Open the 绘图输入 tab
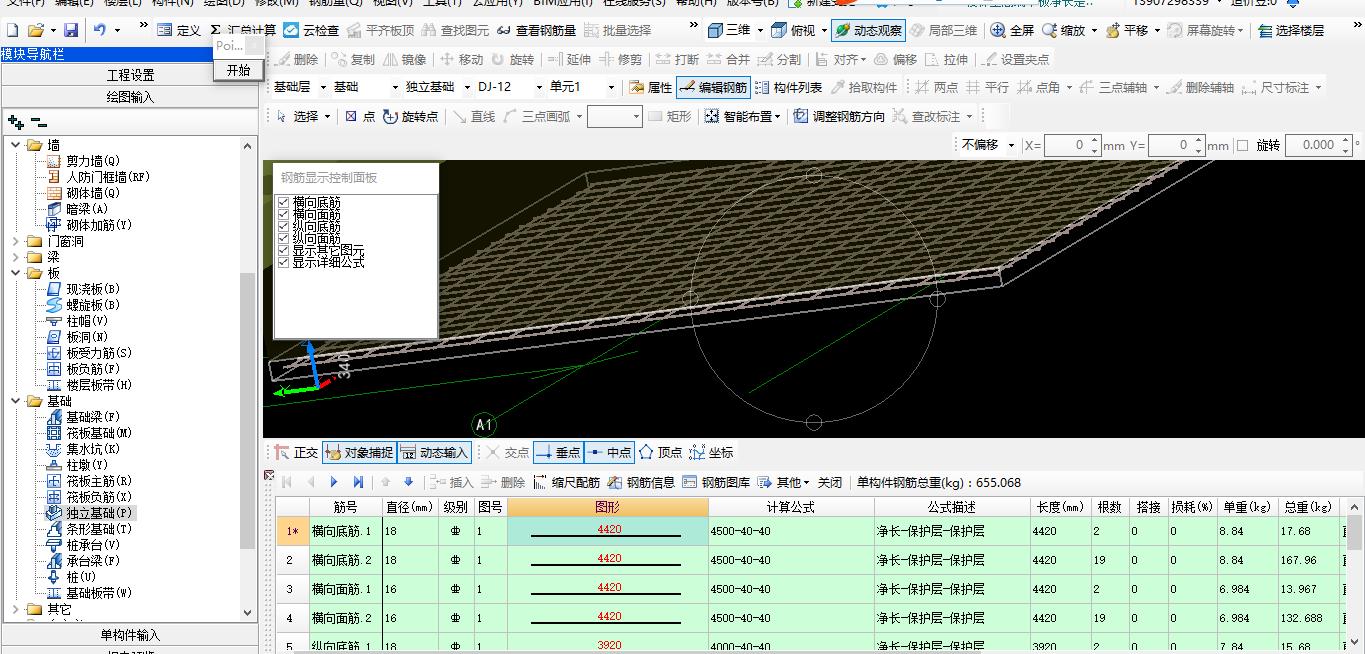The height and width of the screenshot is (654, 1365). [130, 97]
